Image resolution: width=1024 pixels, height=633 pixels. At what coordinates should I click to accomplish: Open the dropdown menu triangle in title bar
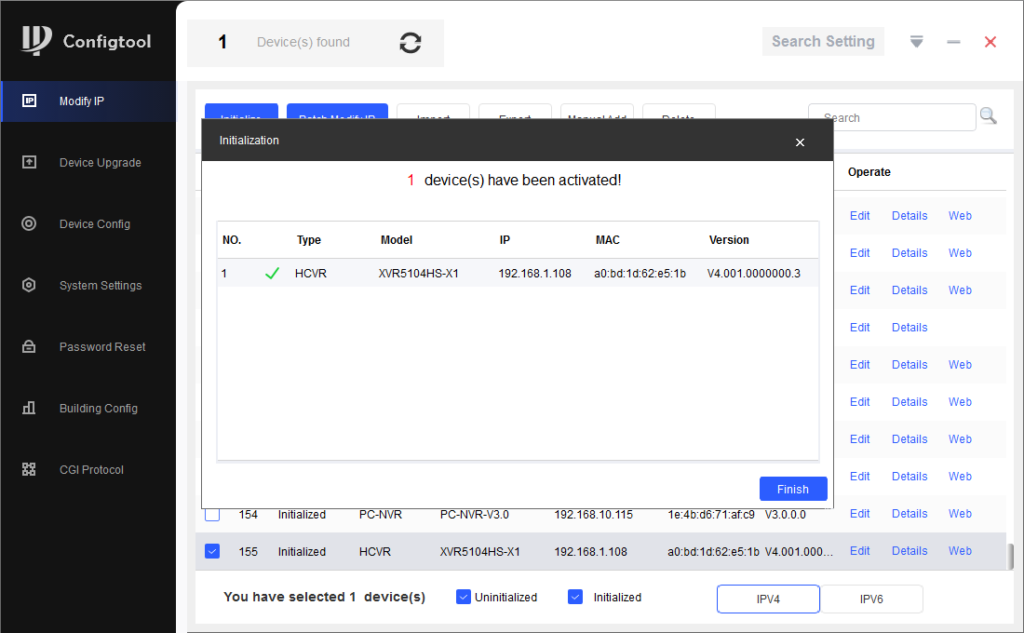tap(916, 42)
